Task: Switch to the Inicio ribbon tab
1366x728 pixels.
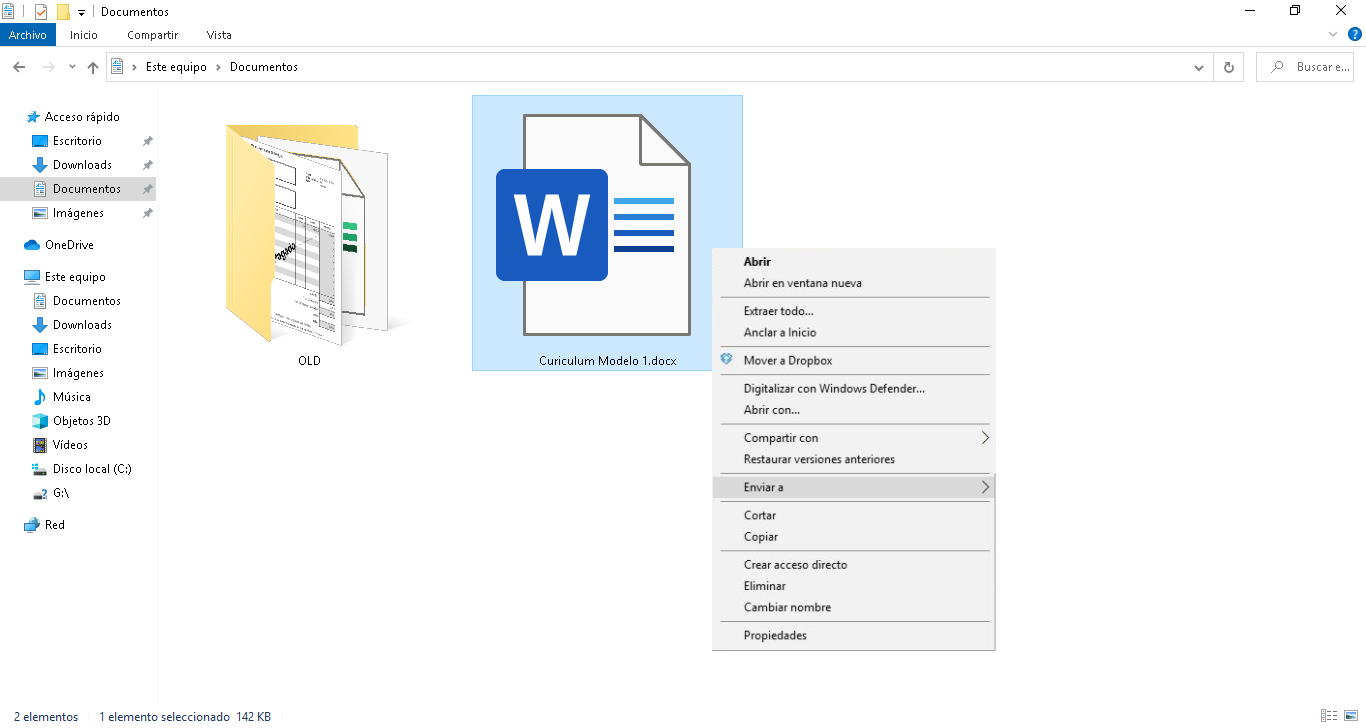Action: pyautogui.click(x=84, y=35)
